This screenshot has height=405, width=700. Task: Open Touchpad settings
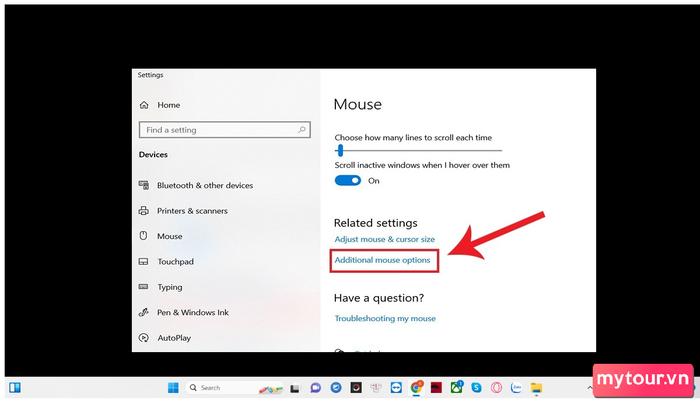pos(175,262)
